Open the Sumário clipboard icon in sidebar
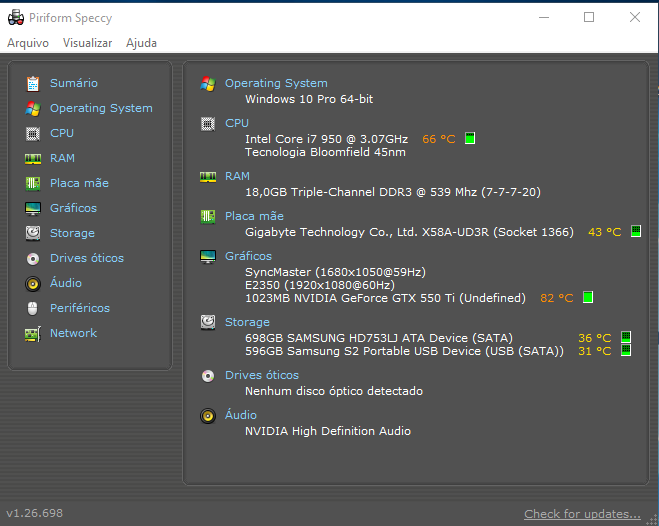The image size is (659, 526). tap(33, 84)
